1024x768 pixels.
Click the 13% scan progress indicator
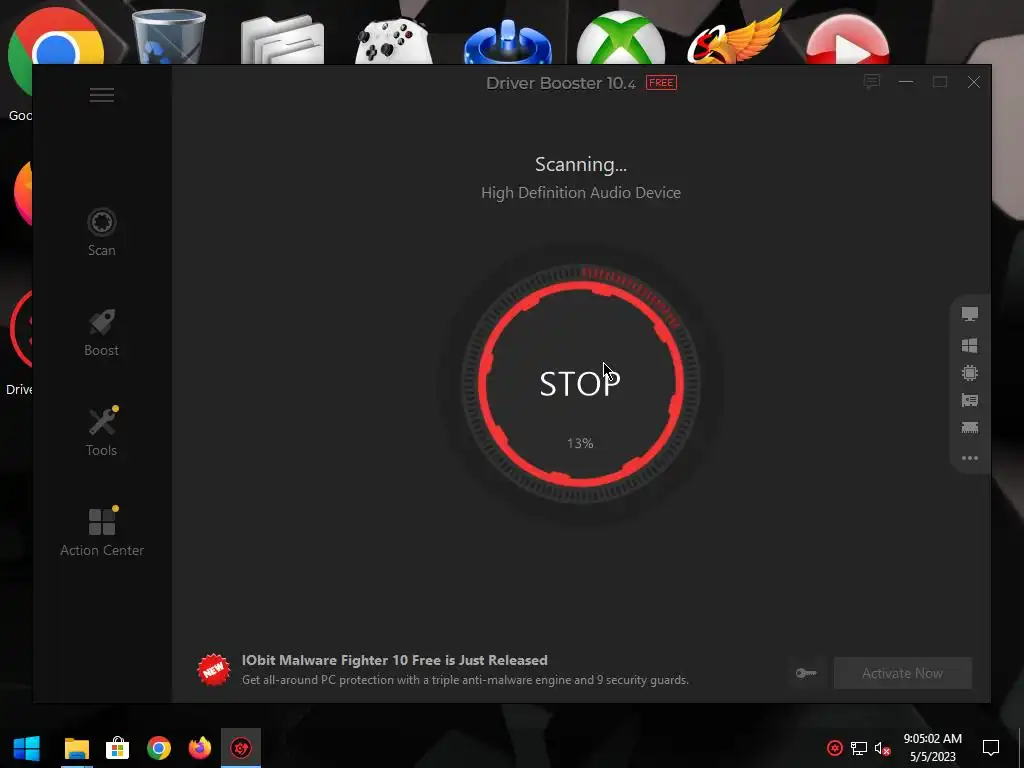point(580,443)
